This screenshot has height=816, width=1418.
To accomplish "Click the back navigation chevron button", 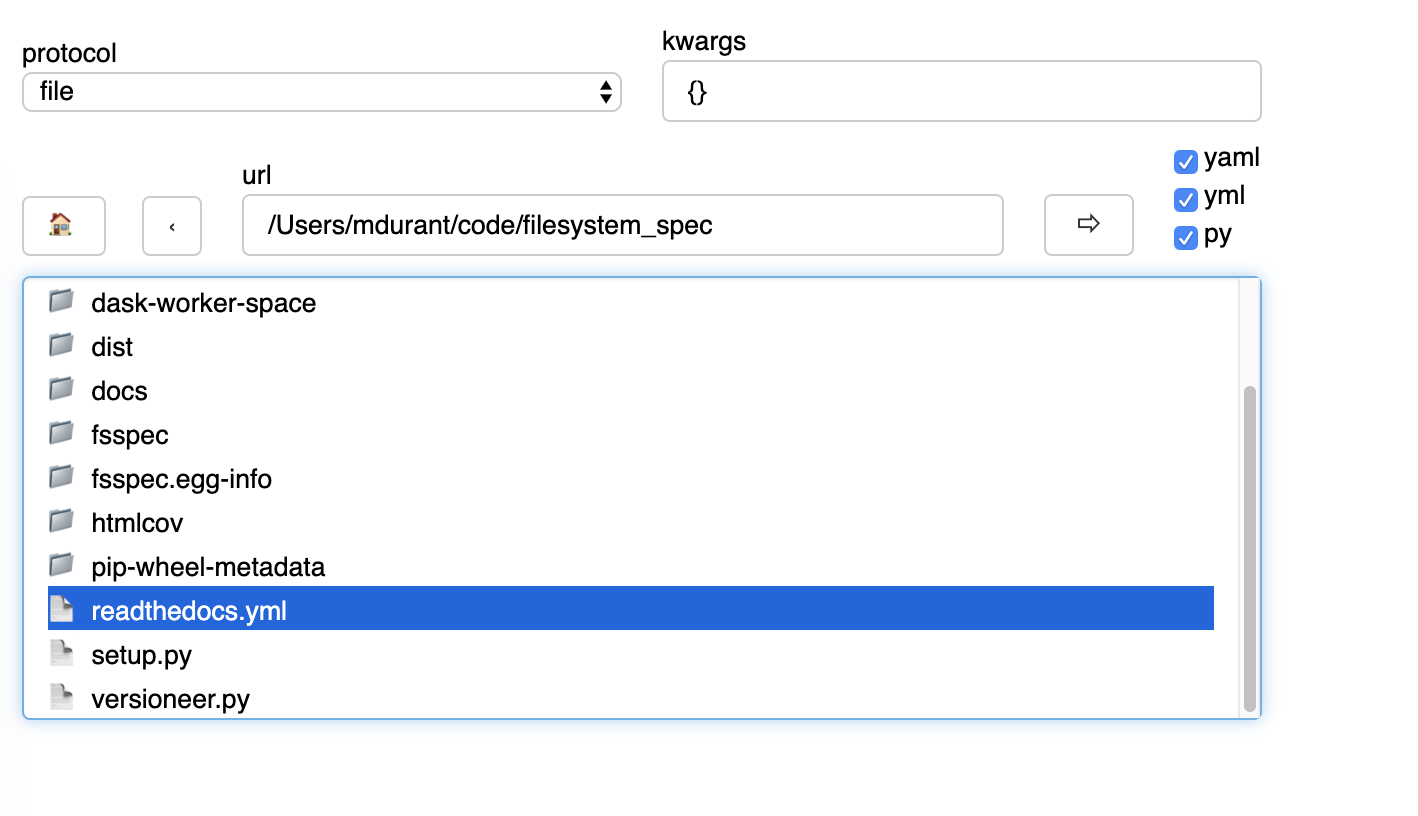I will (171, 225).
